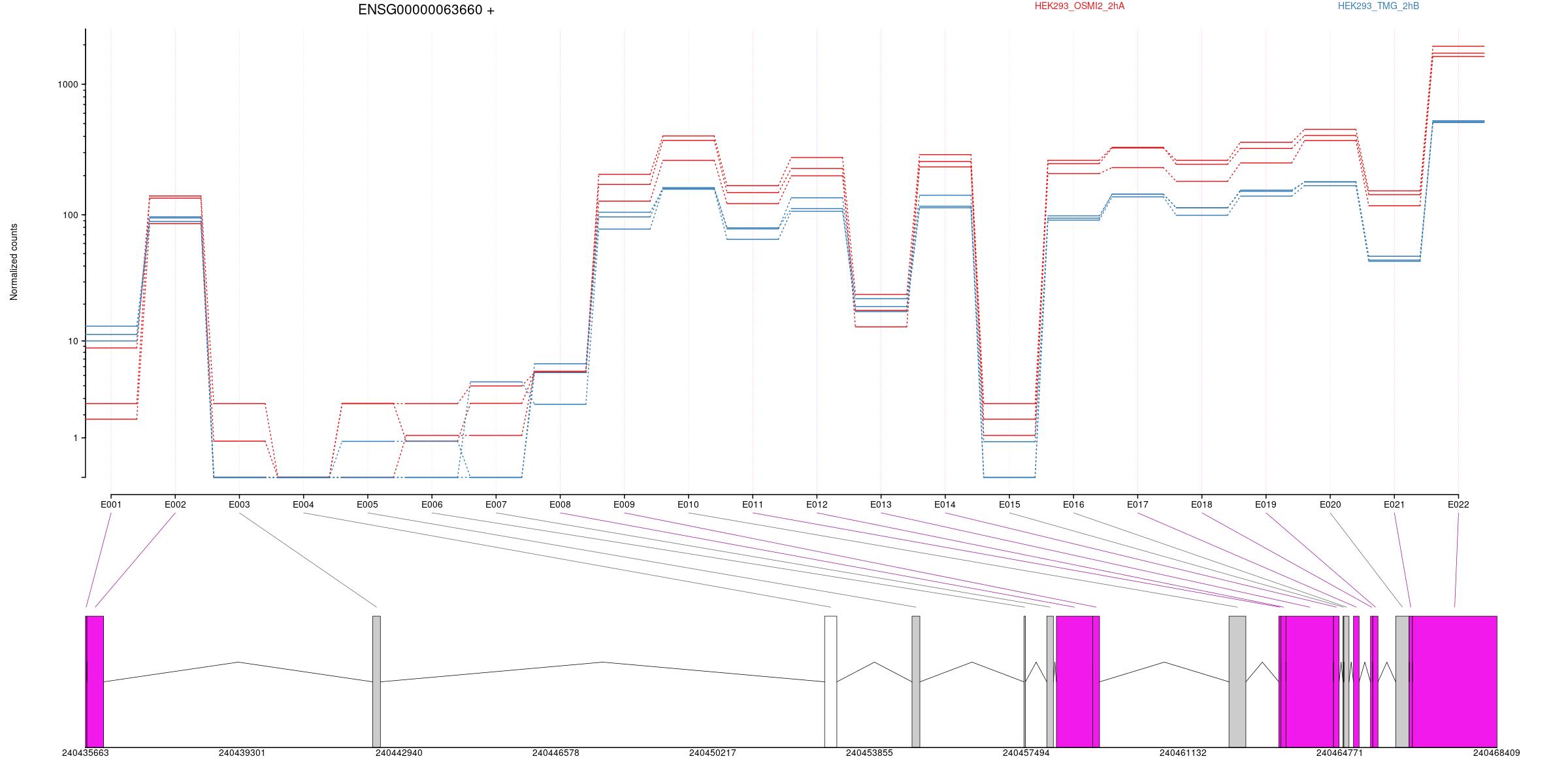Select exon label E009
Screen dimensions: 1568x784
(624, 504)
